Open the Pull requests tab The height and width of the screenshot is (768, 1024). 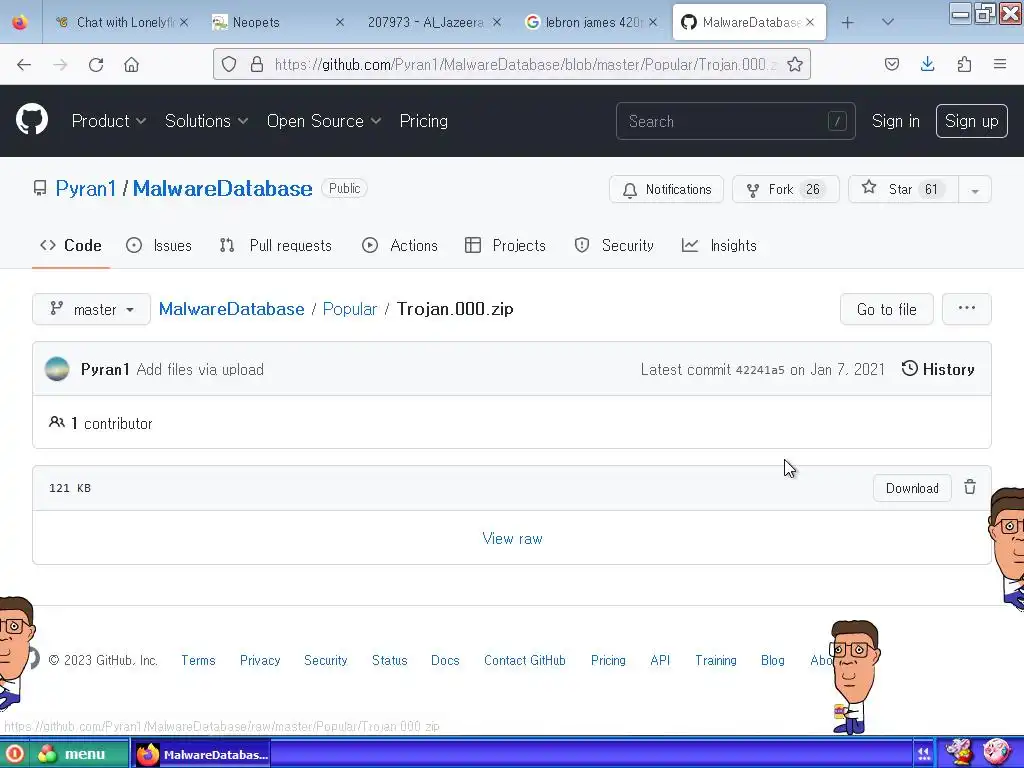click(x=276, y=246)
